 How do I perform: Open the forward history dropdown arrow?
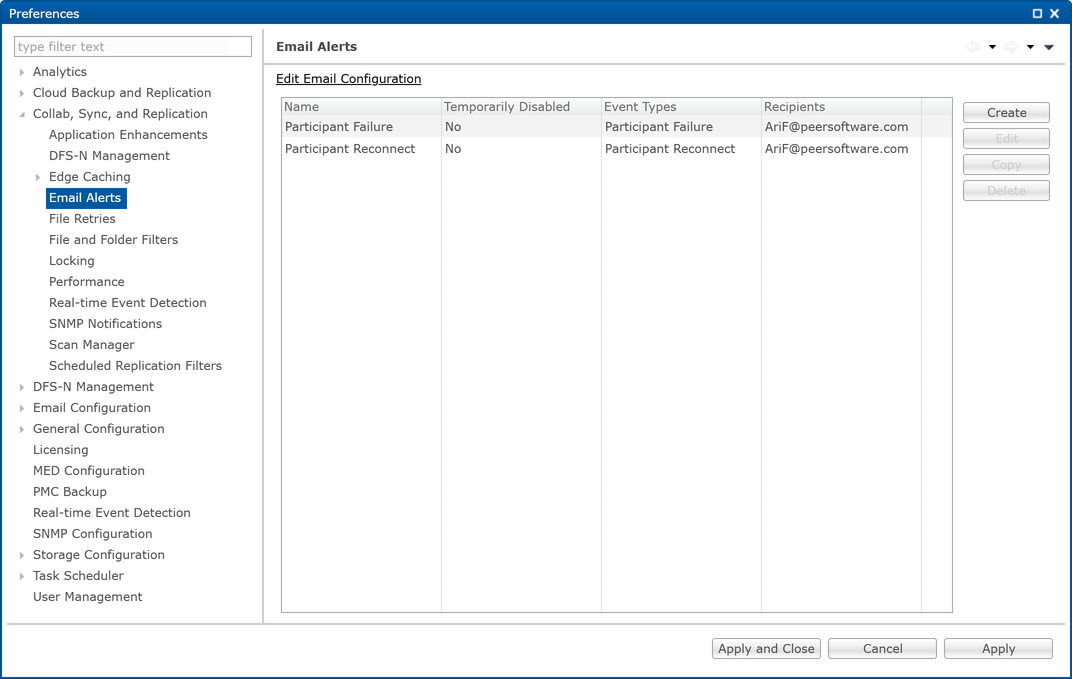coord(1030,47)
